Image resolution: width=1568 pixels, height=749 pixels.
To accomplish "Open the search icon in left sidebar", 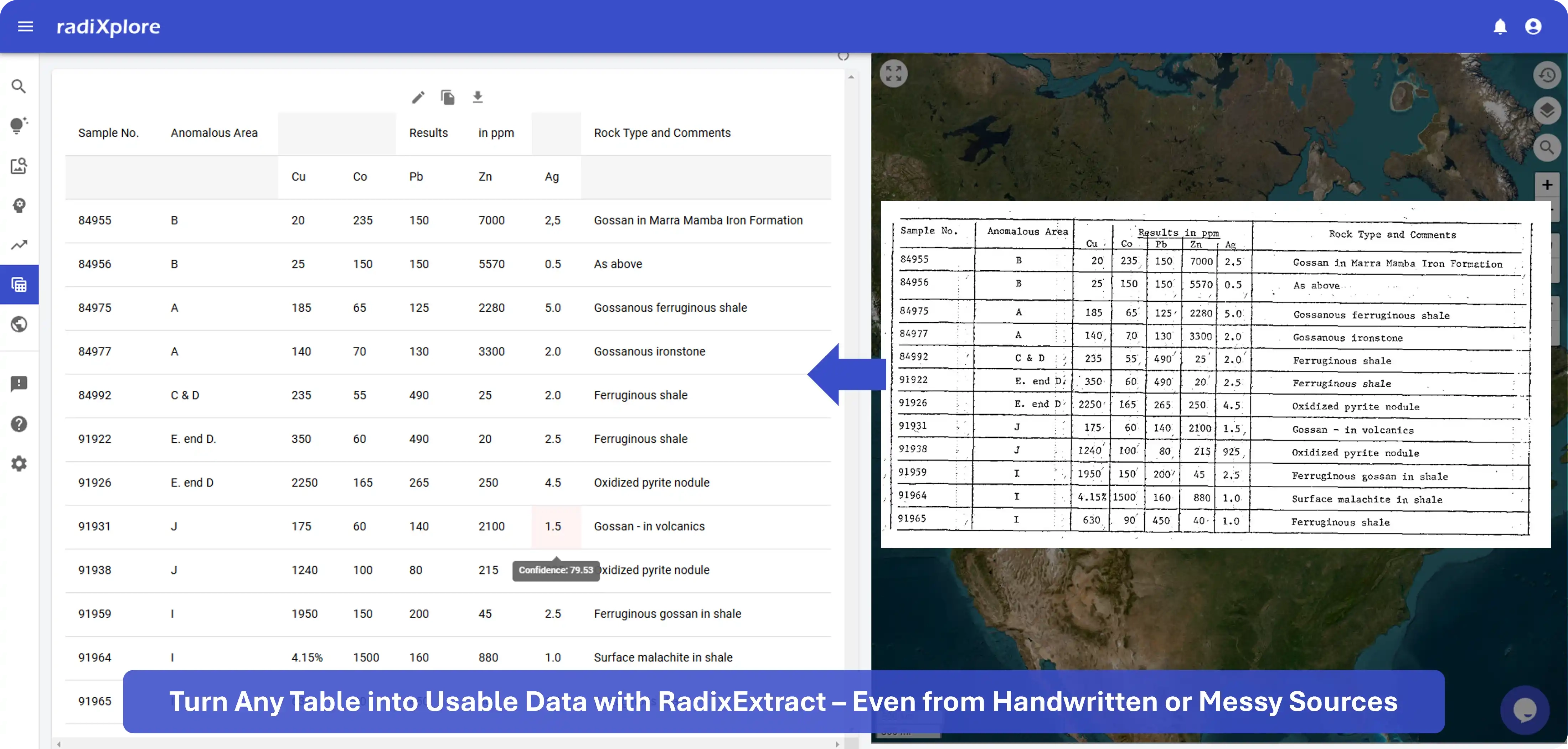I will (x=19, y=87).
